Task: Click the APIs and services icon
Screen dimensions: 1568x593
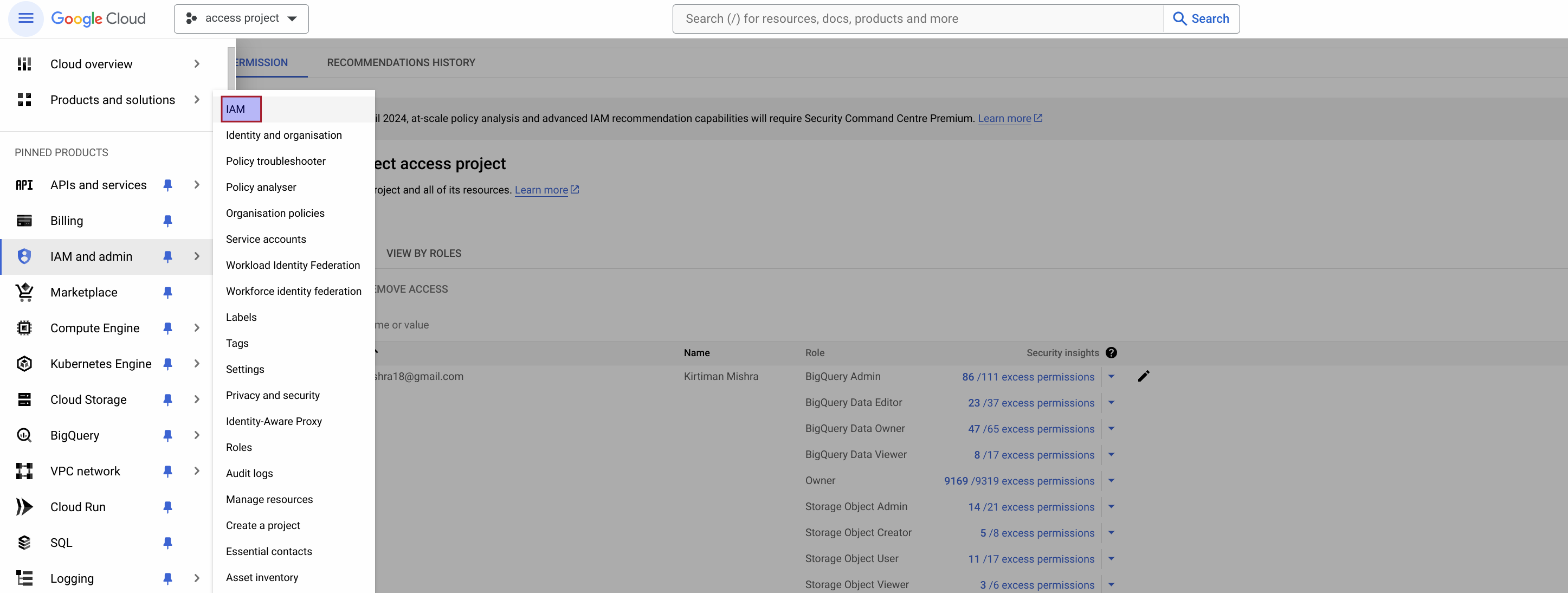Action: [24, 185]
